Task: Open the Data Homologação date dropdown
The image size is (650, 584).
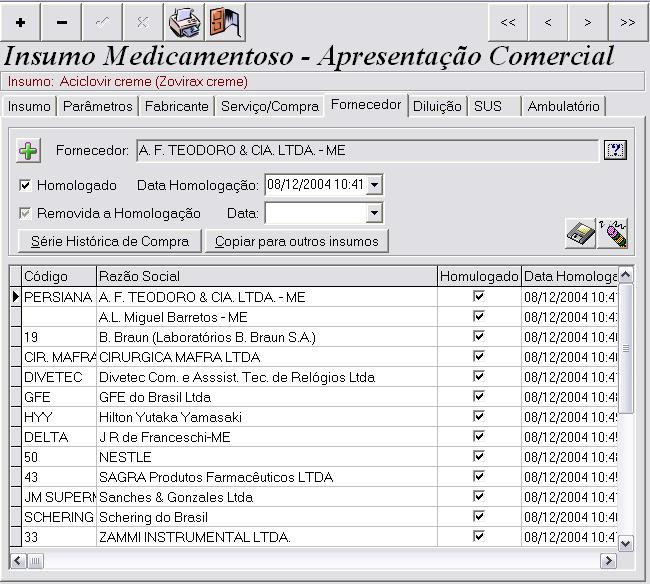Action: (374, 185)
